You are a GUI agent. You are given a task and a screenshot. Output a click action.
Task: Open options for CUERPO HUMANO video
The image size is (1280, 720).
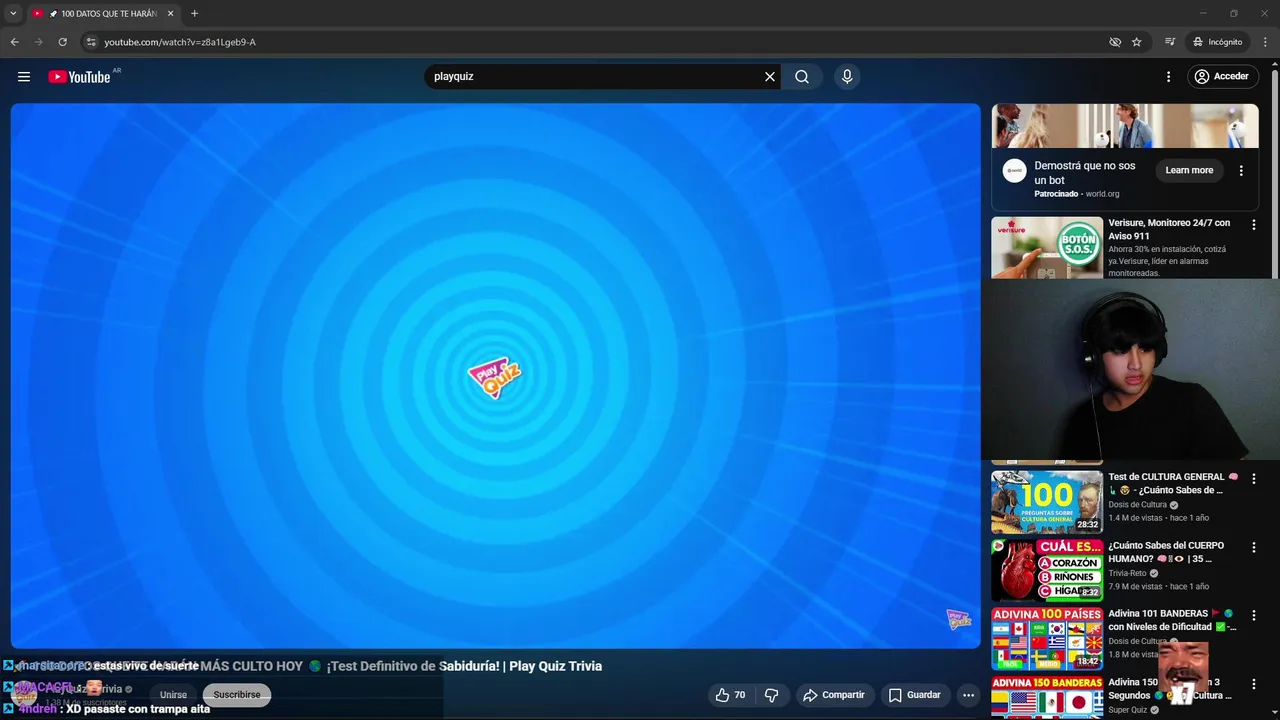tap(1253, 548)
